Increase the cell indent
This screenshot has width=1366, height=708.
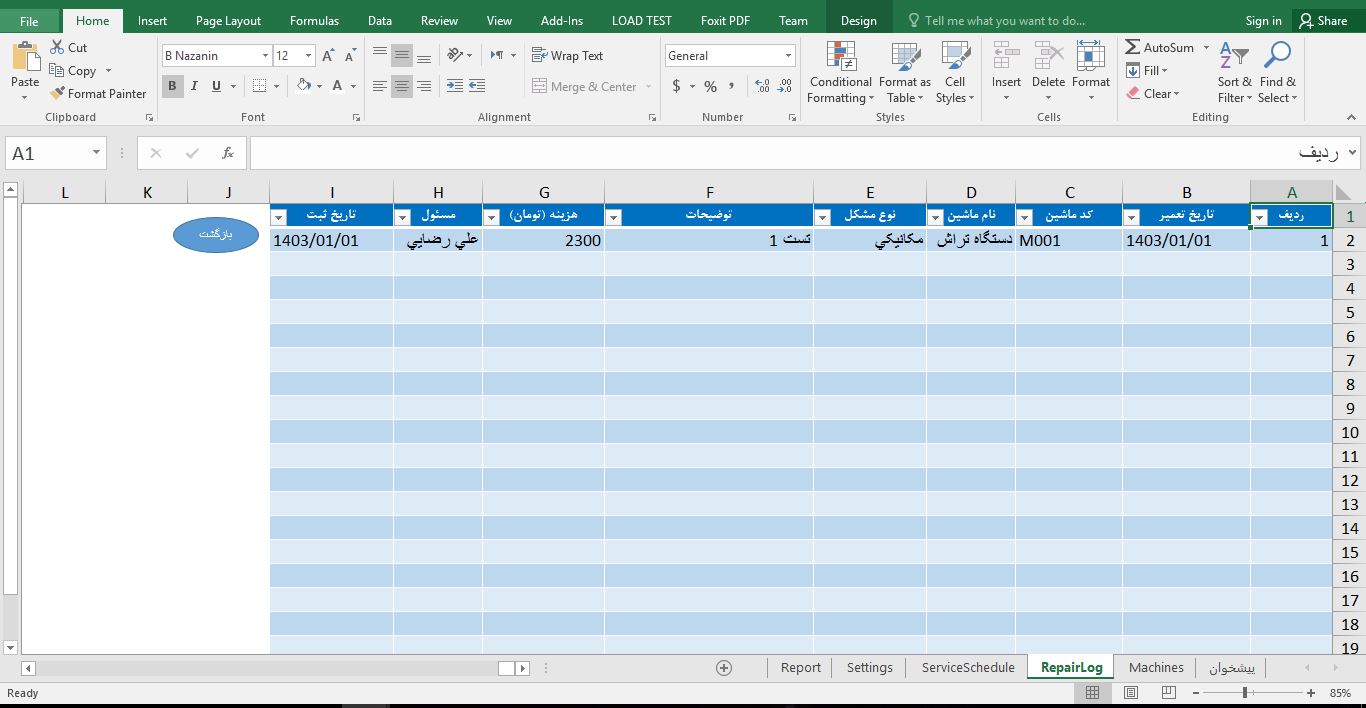click(477, 87)
